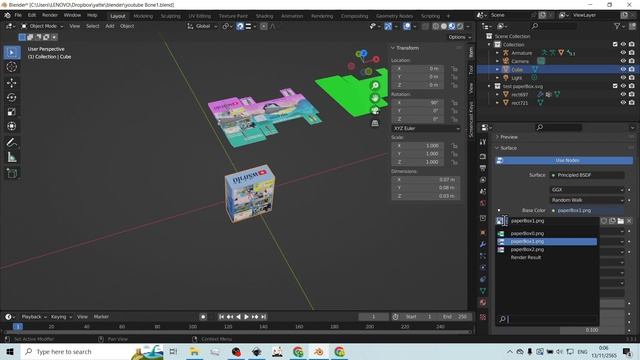The height and width of the screenshot is (360, 640).
Task: Hide rect697 in the outliner
Action: click(x=623, y=94)
